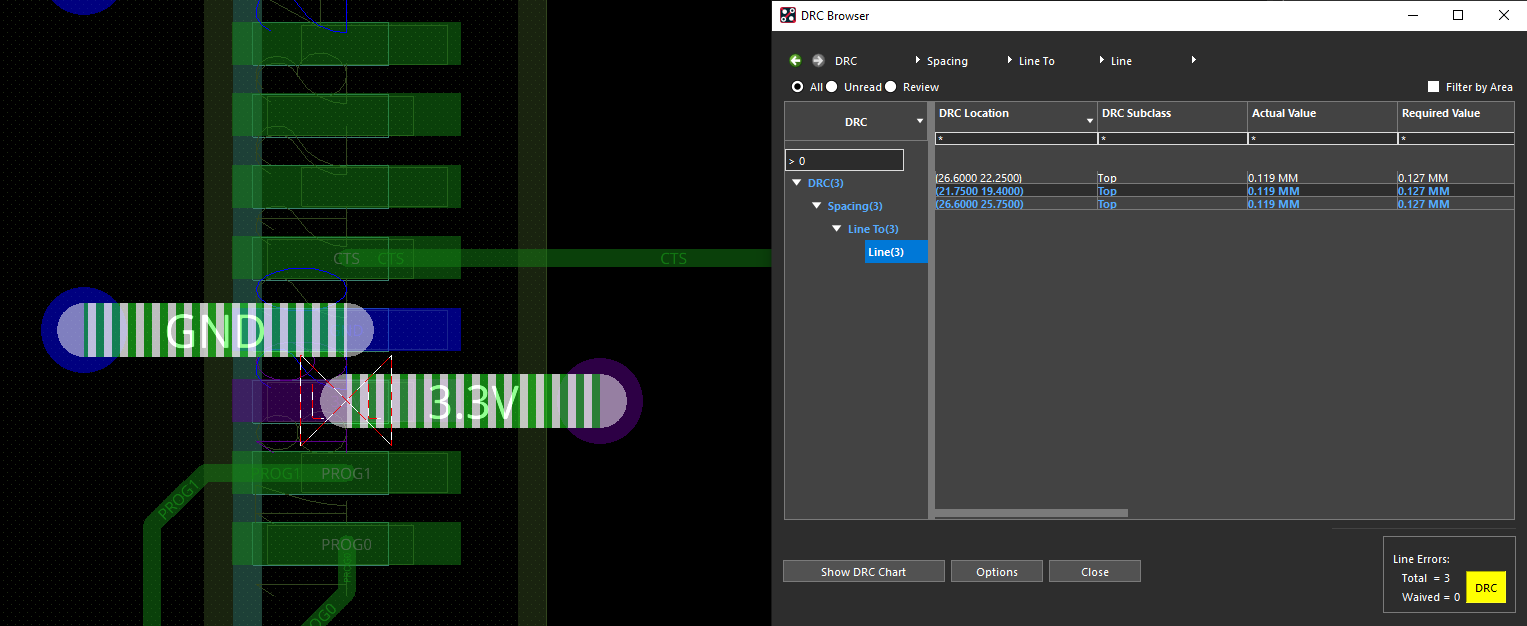Select the All radio button
This screenshot has width=1527, height=626.
797,87
